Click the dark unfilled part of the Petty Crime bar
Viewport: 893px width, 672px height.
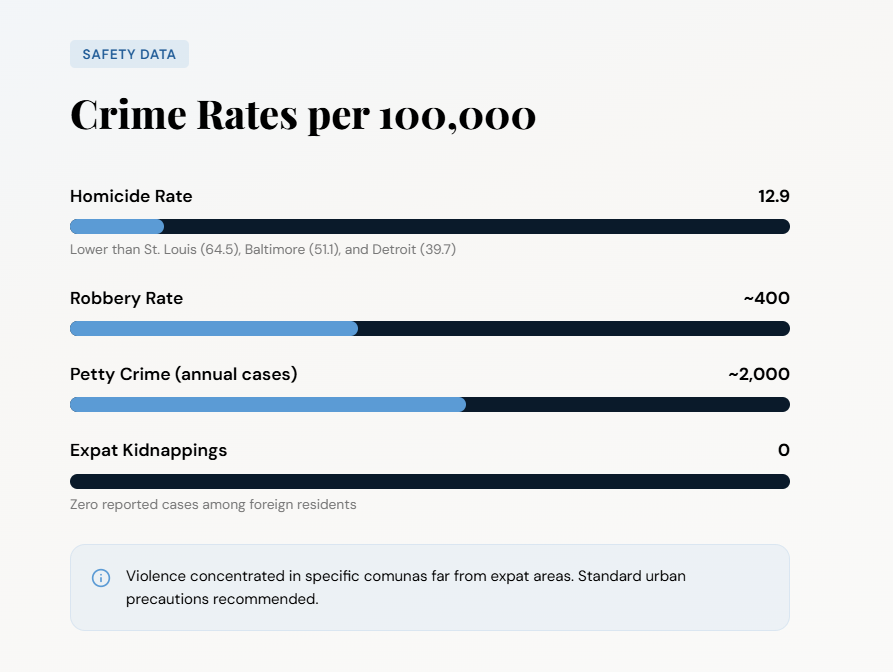click(x=627, y=404)
